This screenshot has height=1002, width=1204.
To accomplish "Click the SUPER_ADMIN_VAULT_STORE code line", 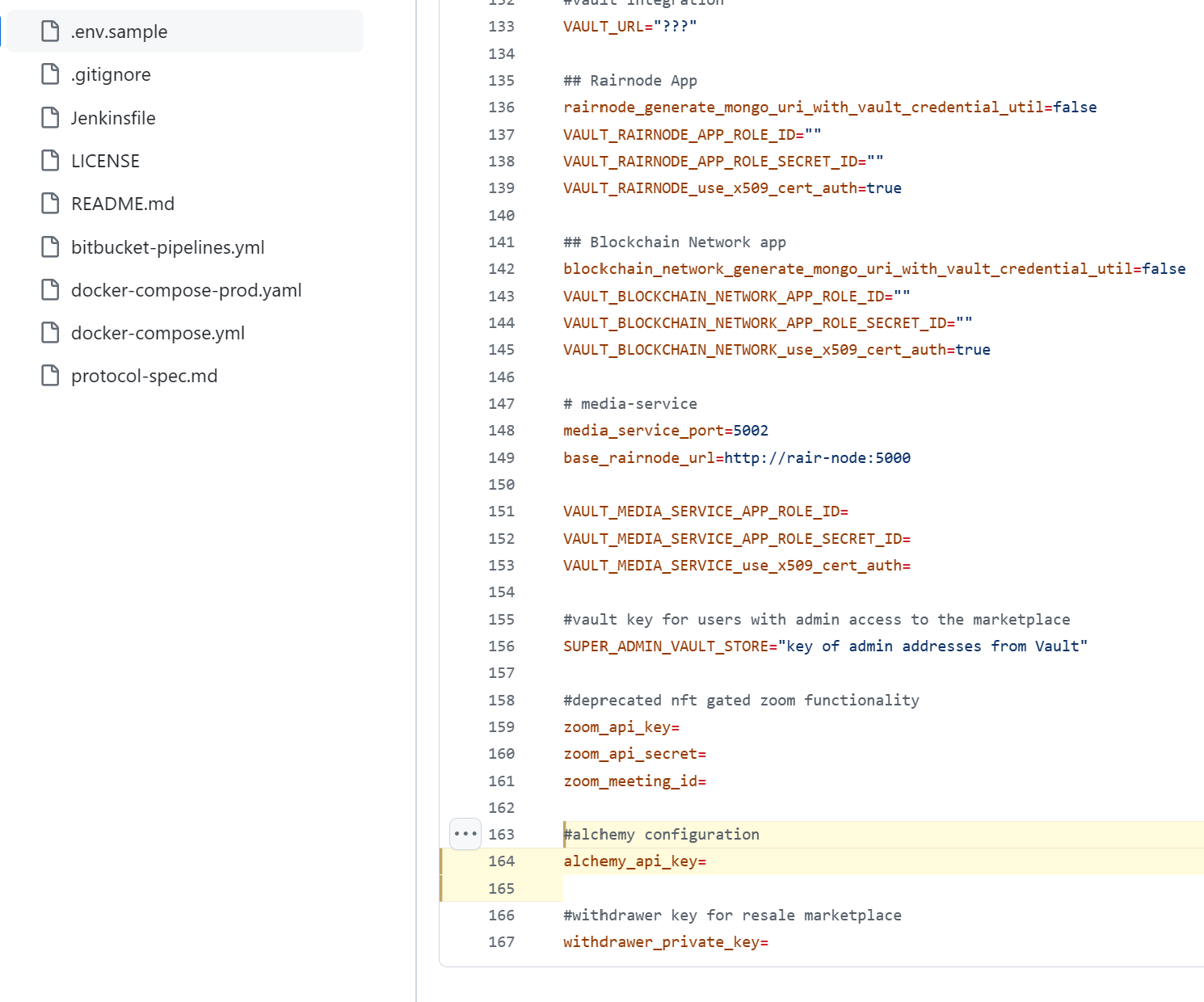I will [824, 646].
